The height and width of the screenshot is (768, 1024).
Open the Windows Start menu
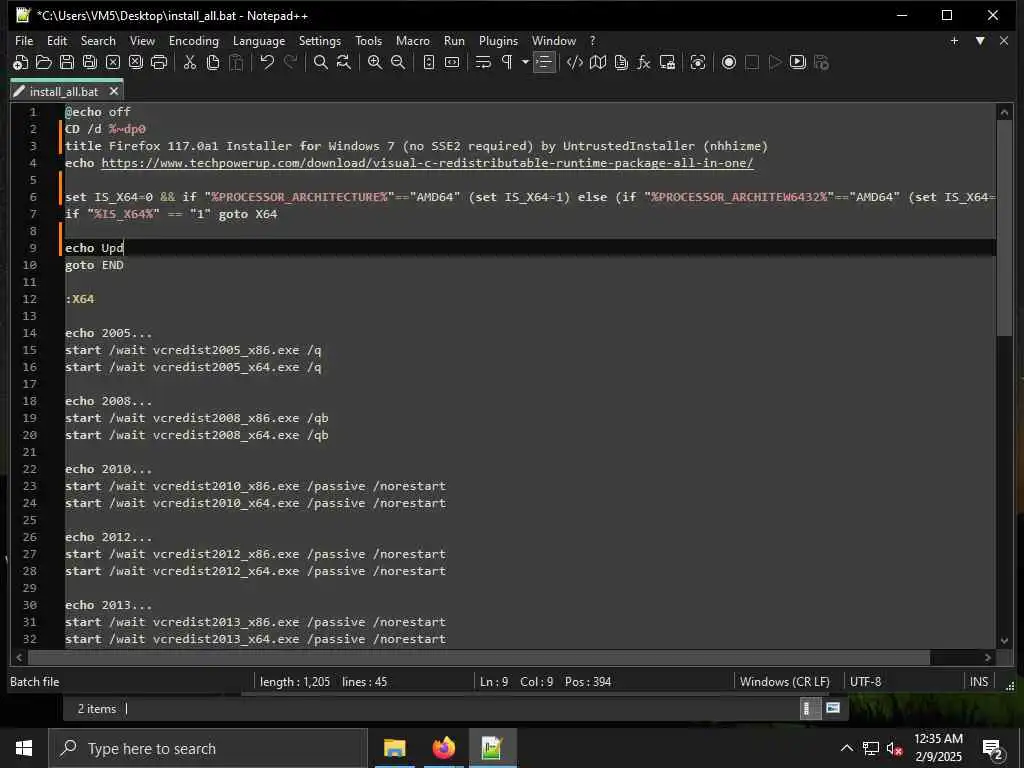(x=24, y=748)
